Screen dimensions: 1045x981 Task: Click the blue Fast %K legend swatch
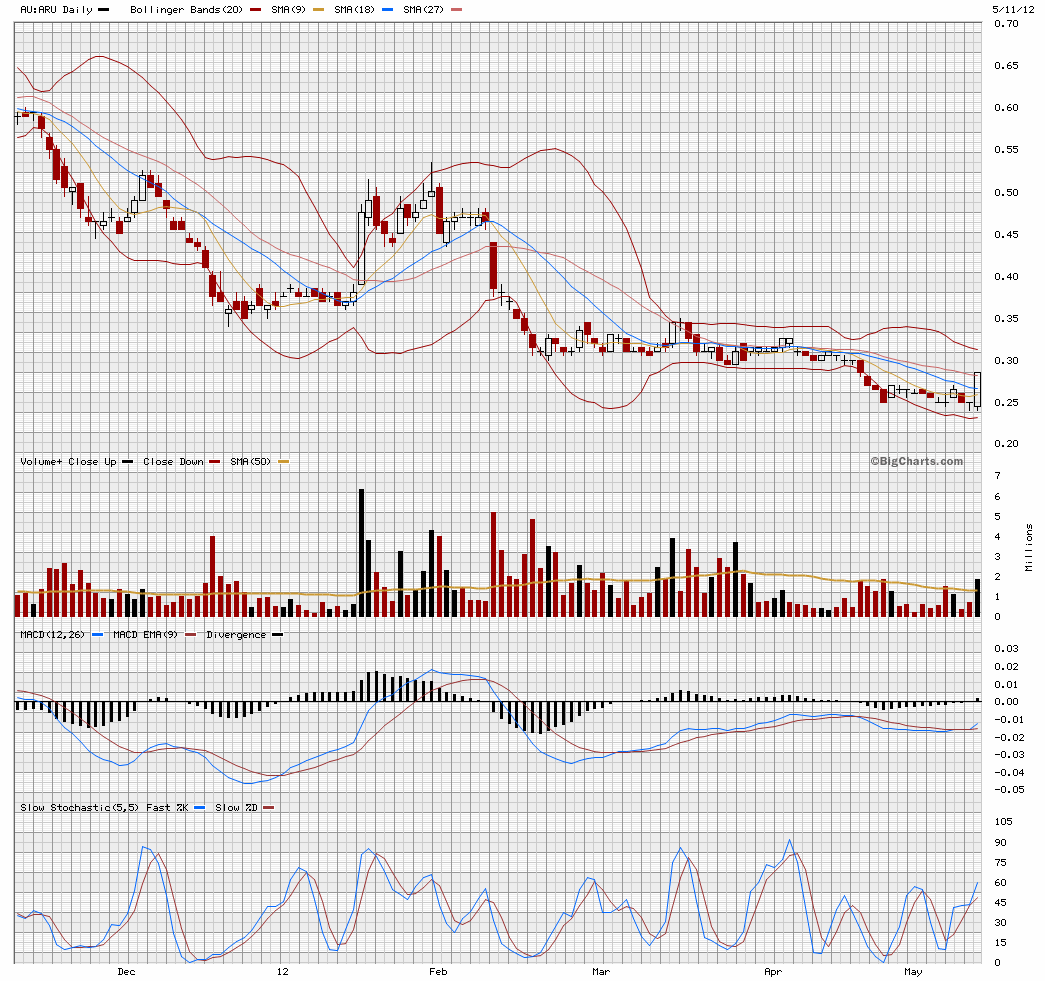tap(200, 808)
